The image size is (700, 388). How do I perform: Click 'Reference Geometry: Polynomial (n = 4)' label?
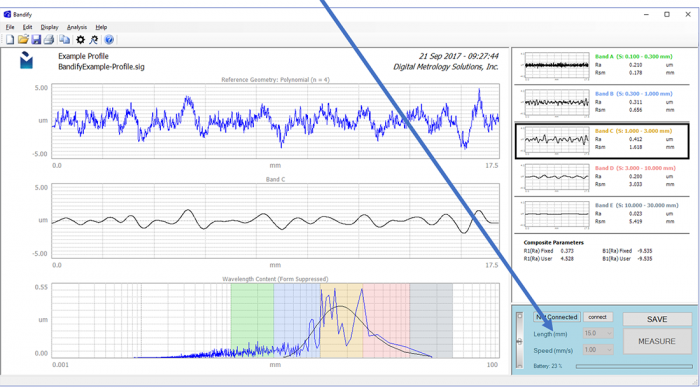pyautogui.click(x=275, y=80)
